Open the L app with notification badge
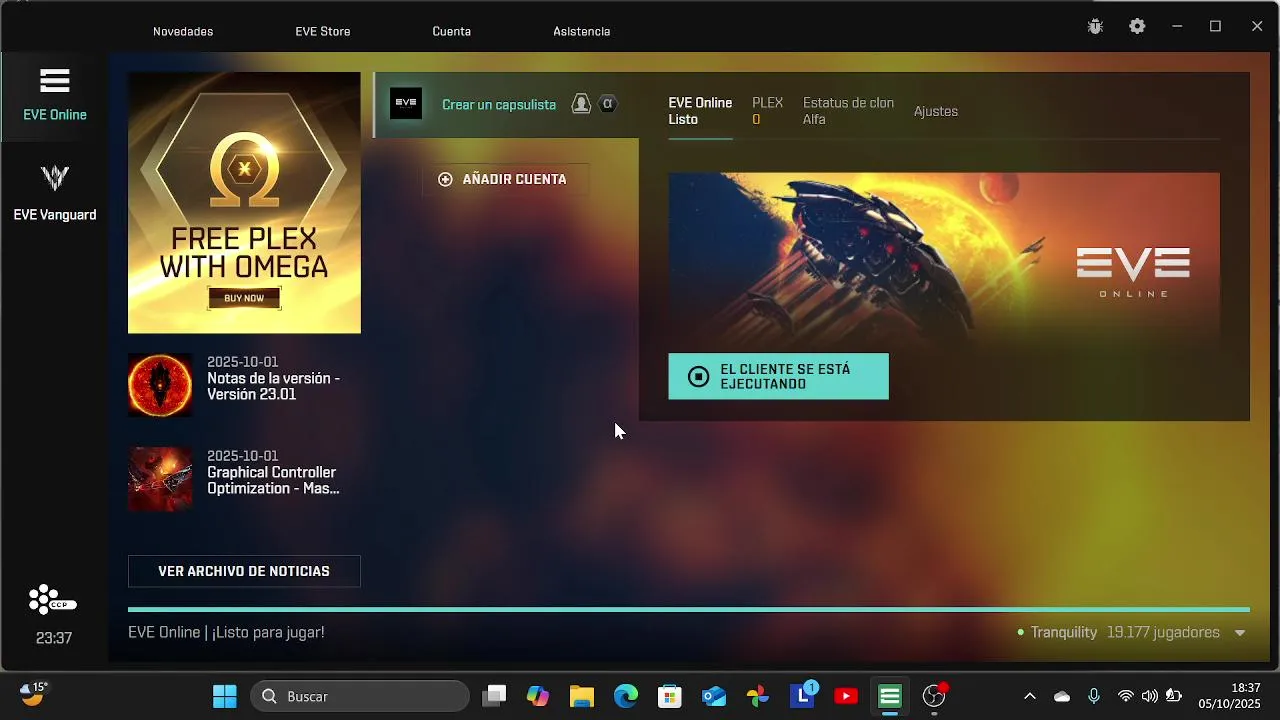 point(803,695)
